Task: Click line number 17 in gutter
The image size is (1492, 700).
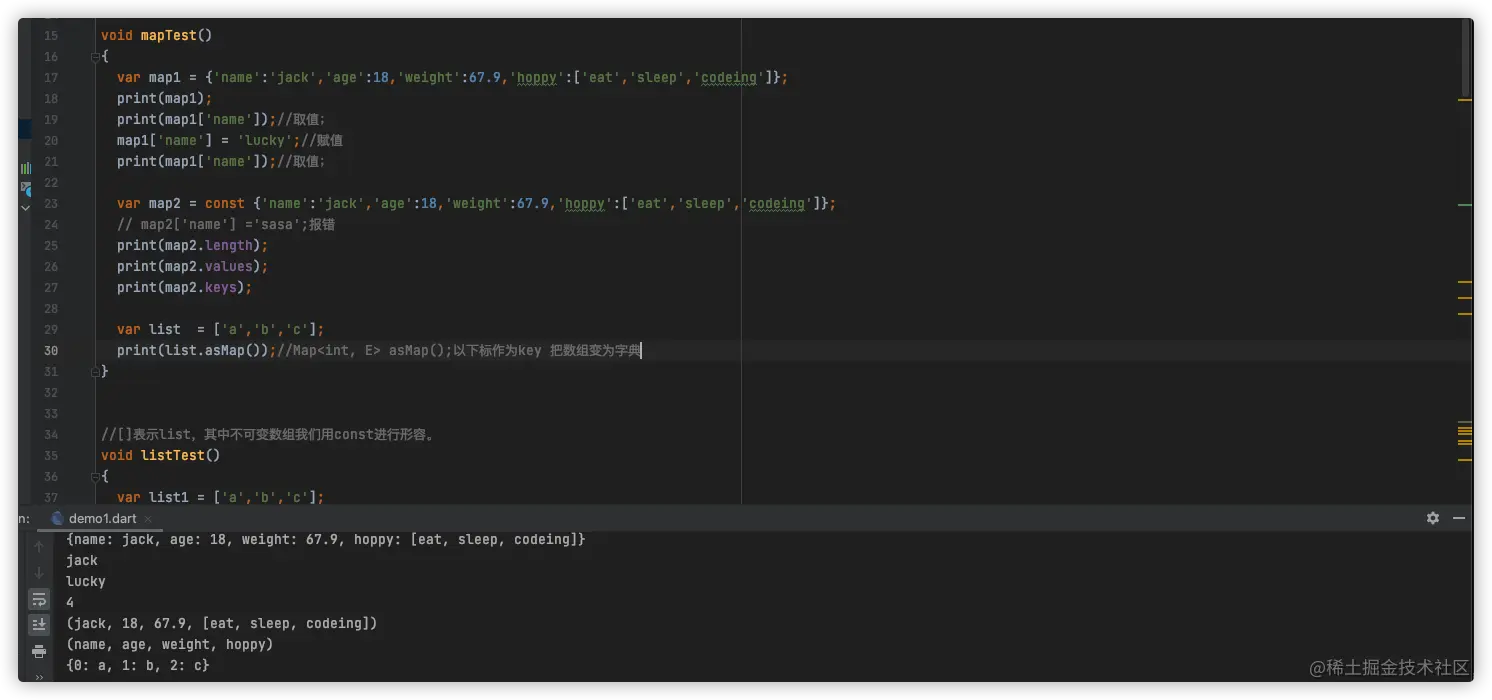Action: (x=51, y=77)
